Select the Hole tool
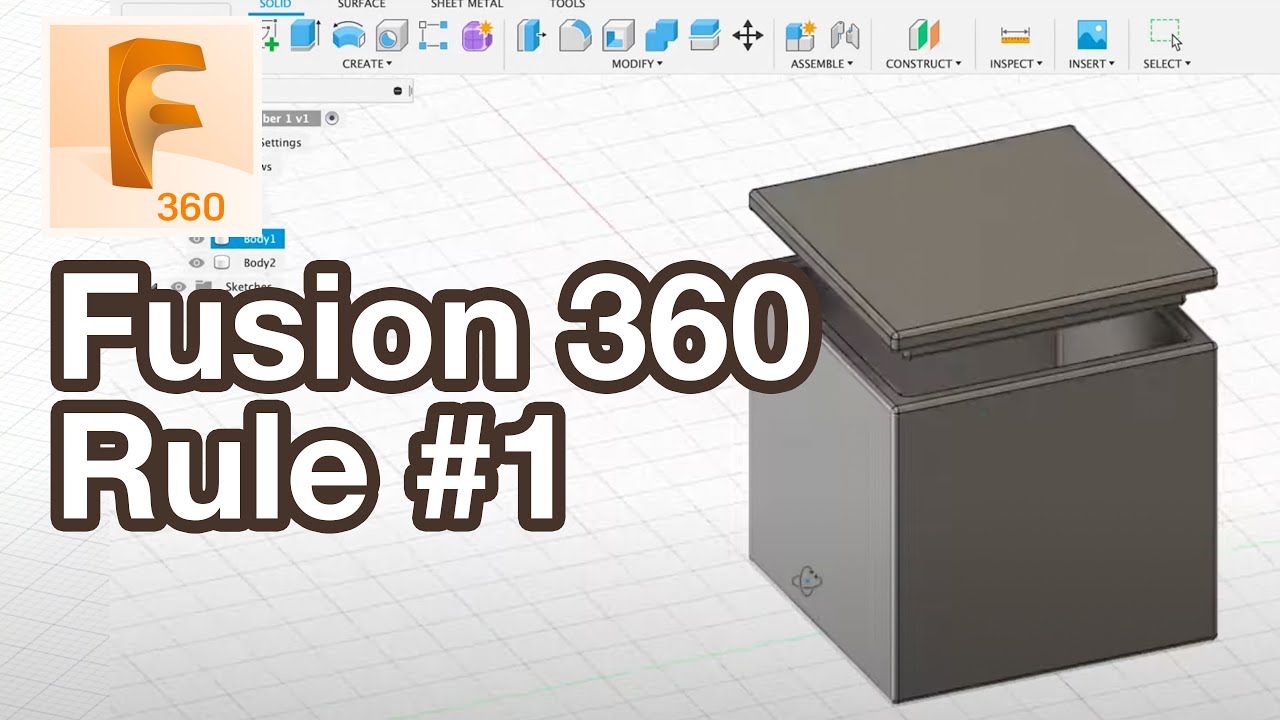 [x=391, y=37]
